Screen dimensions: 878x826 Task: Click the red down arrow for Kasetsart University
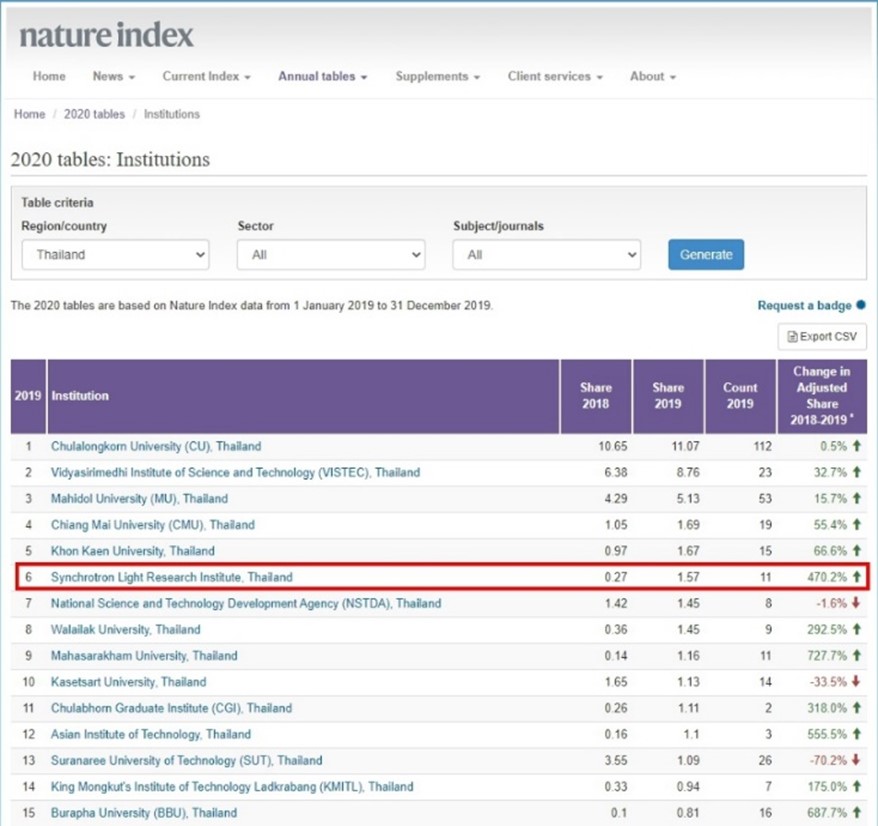856,682
